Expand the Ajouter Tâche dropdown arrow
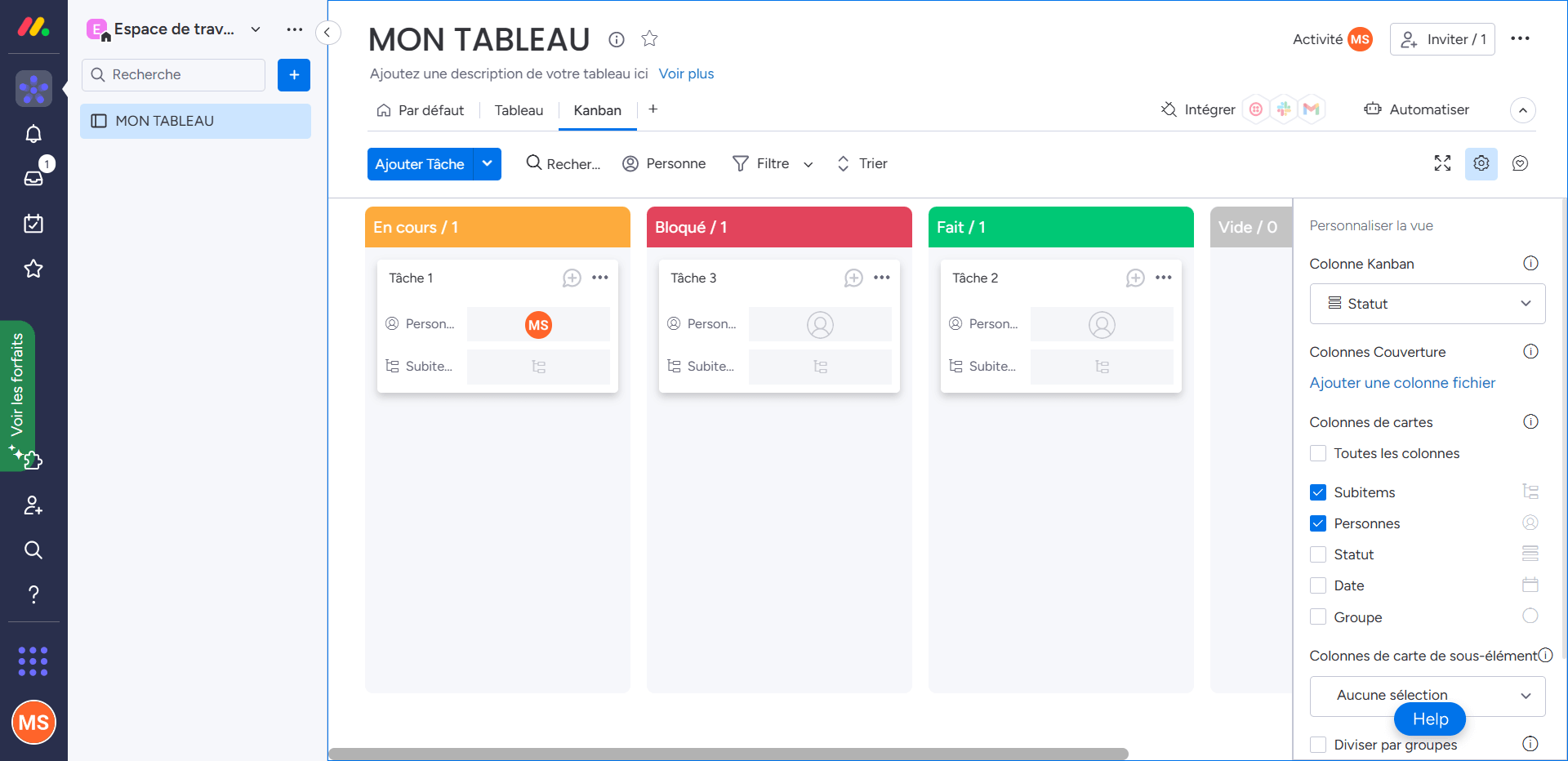Viewport: 1568px width, 761px height. (x=488, y=164)
